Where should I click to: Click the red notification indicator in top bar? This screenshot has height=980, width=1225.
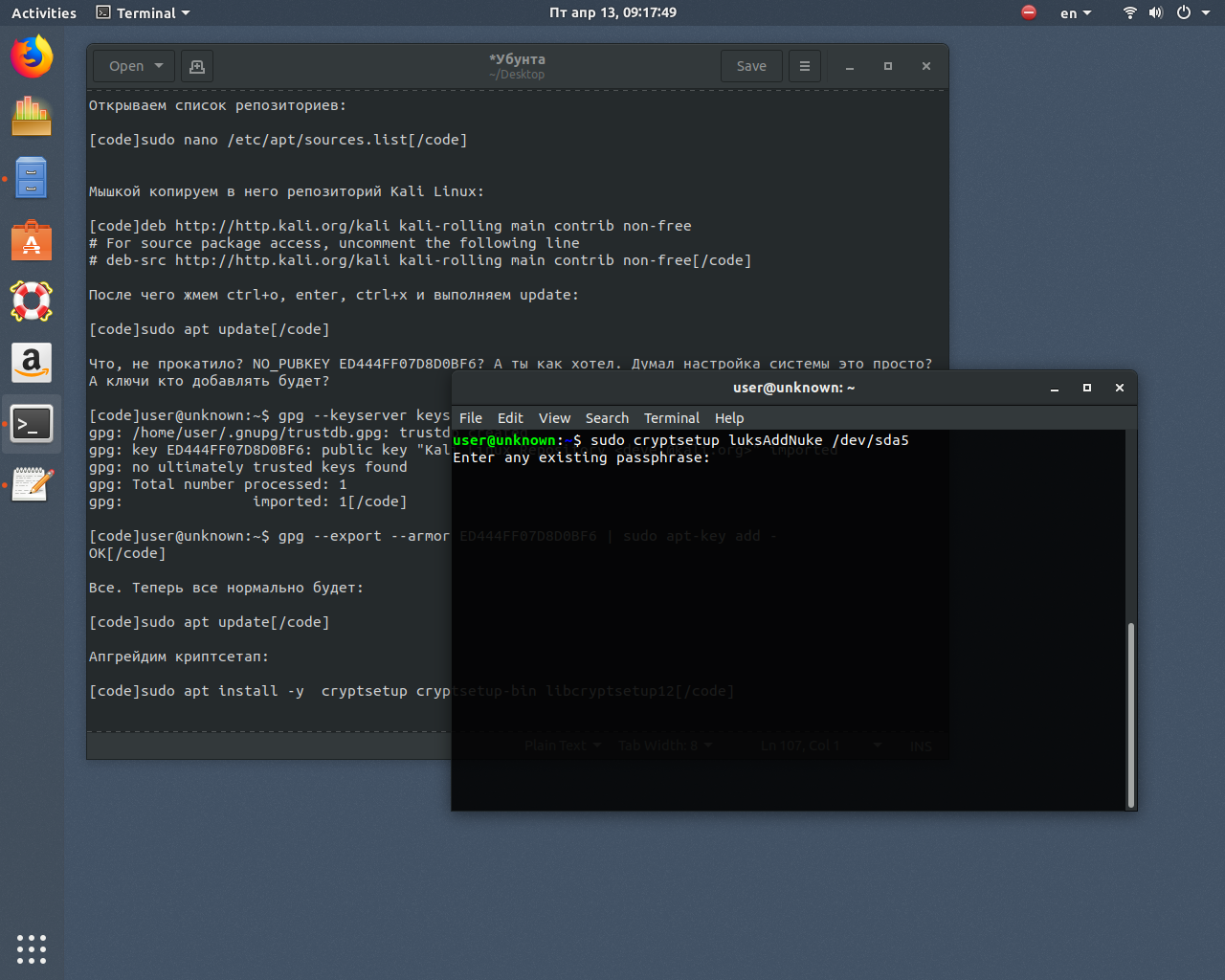[x=1028, y=12]
